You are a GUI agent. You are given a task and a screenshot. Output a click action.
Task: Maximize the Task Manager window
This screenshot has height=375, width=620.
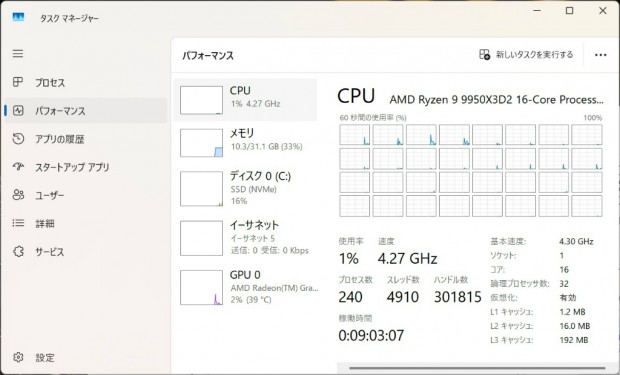pos(569,11)
